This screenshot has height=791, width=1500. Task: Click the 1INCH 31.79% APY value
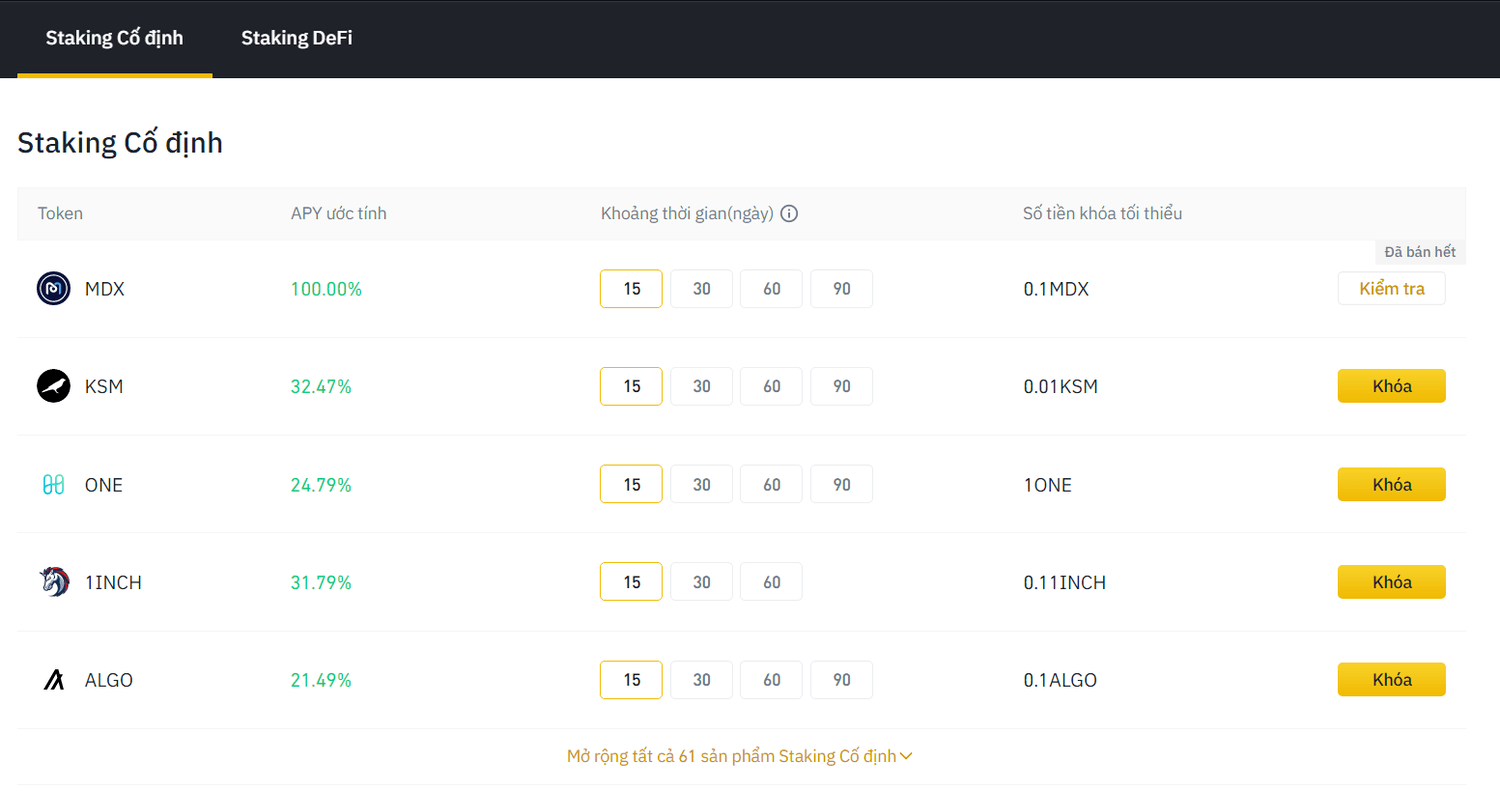[x=321, y=582]
